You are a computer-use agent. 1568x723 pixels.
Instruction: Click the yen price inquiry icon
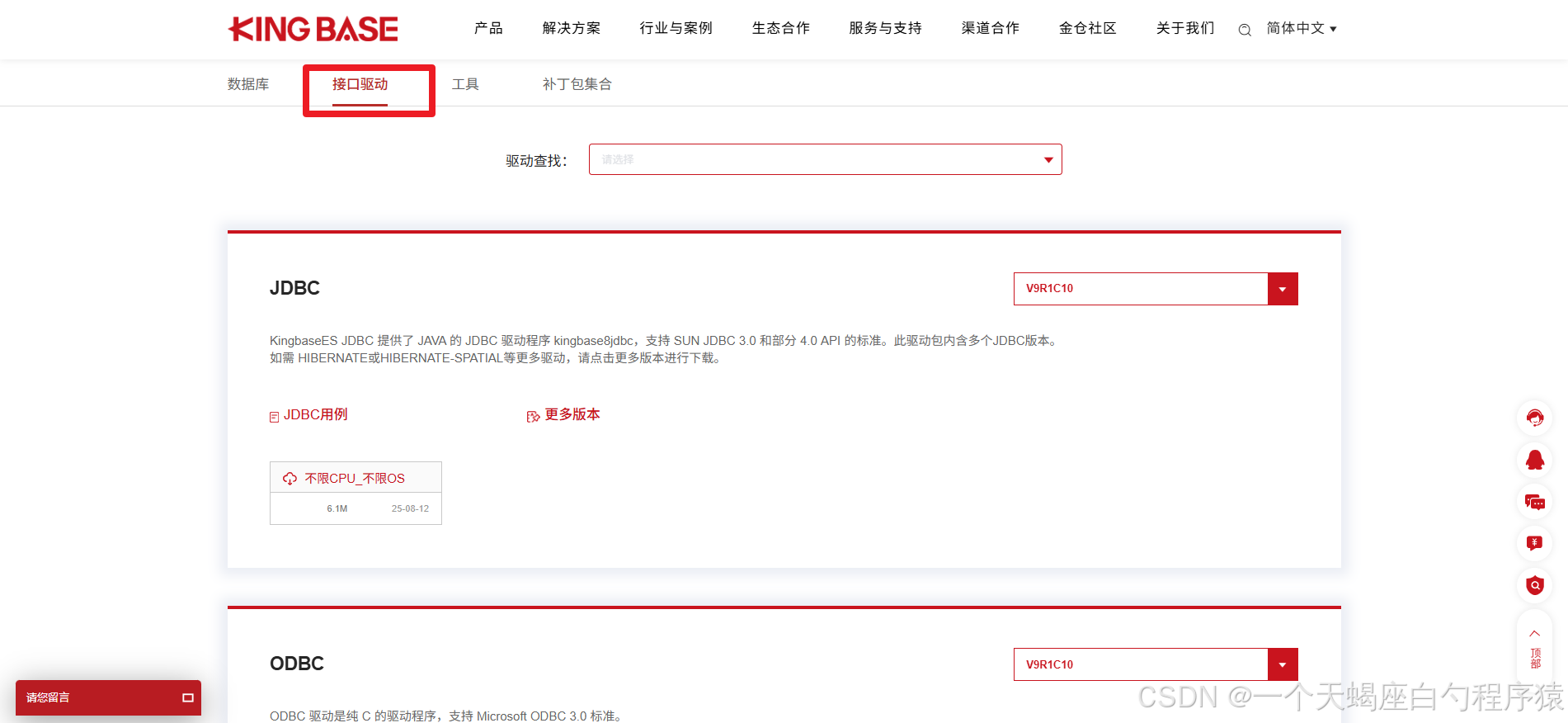coord(1535,543)
